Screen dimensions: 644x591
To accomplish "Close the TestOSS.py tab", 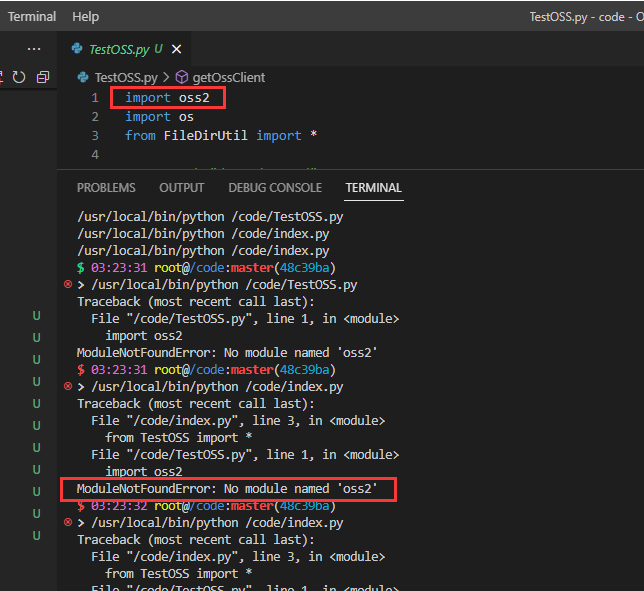I will [x=177, y=49].
